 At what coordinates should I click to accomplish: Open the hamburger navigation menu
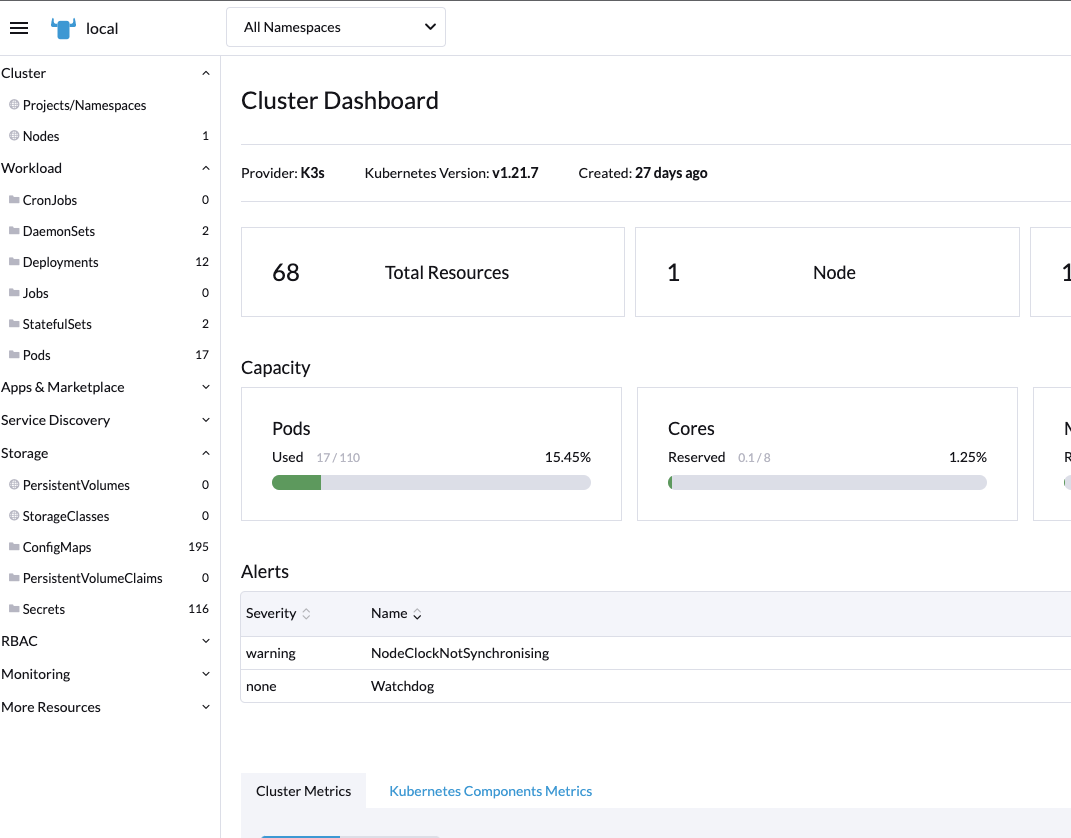click(18, 27)
